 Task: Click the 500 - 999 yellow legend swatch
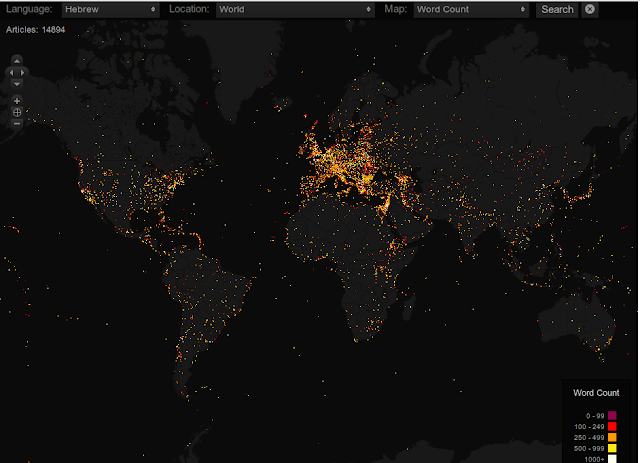pos(612,448)
